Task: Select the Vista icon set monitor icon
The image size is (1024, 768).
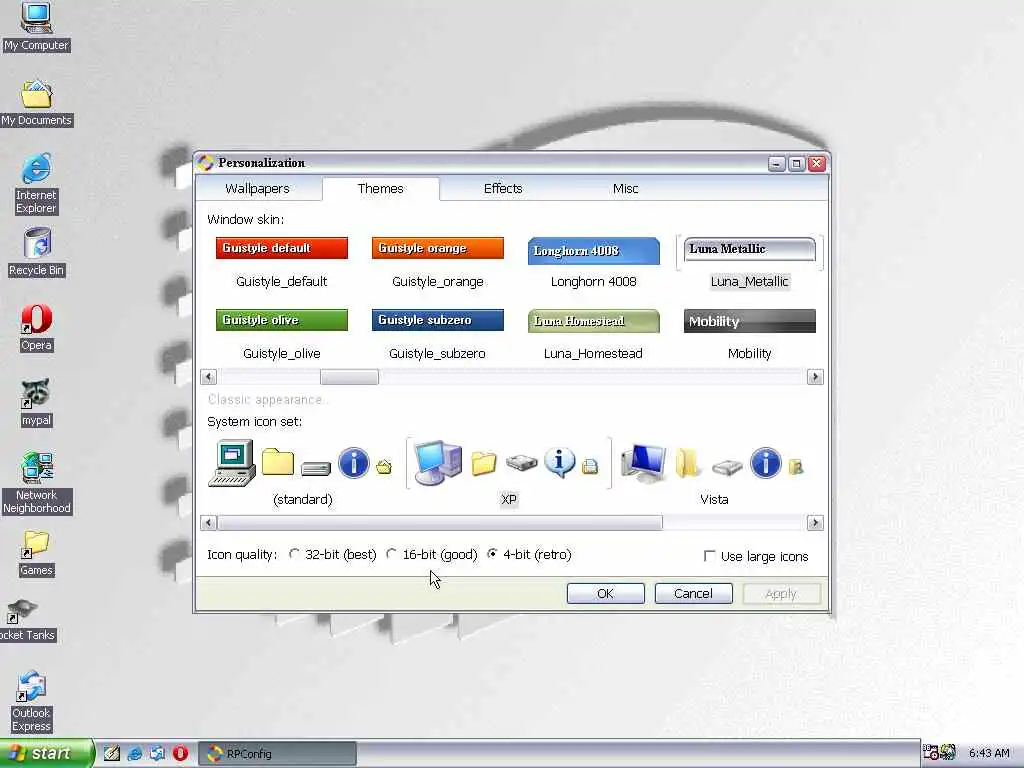Action: coord(644,463)
